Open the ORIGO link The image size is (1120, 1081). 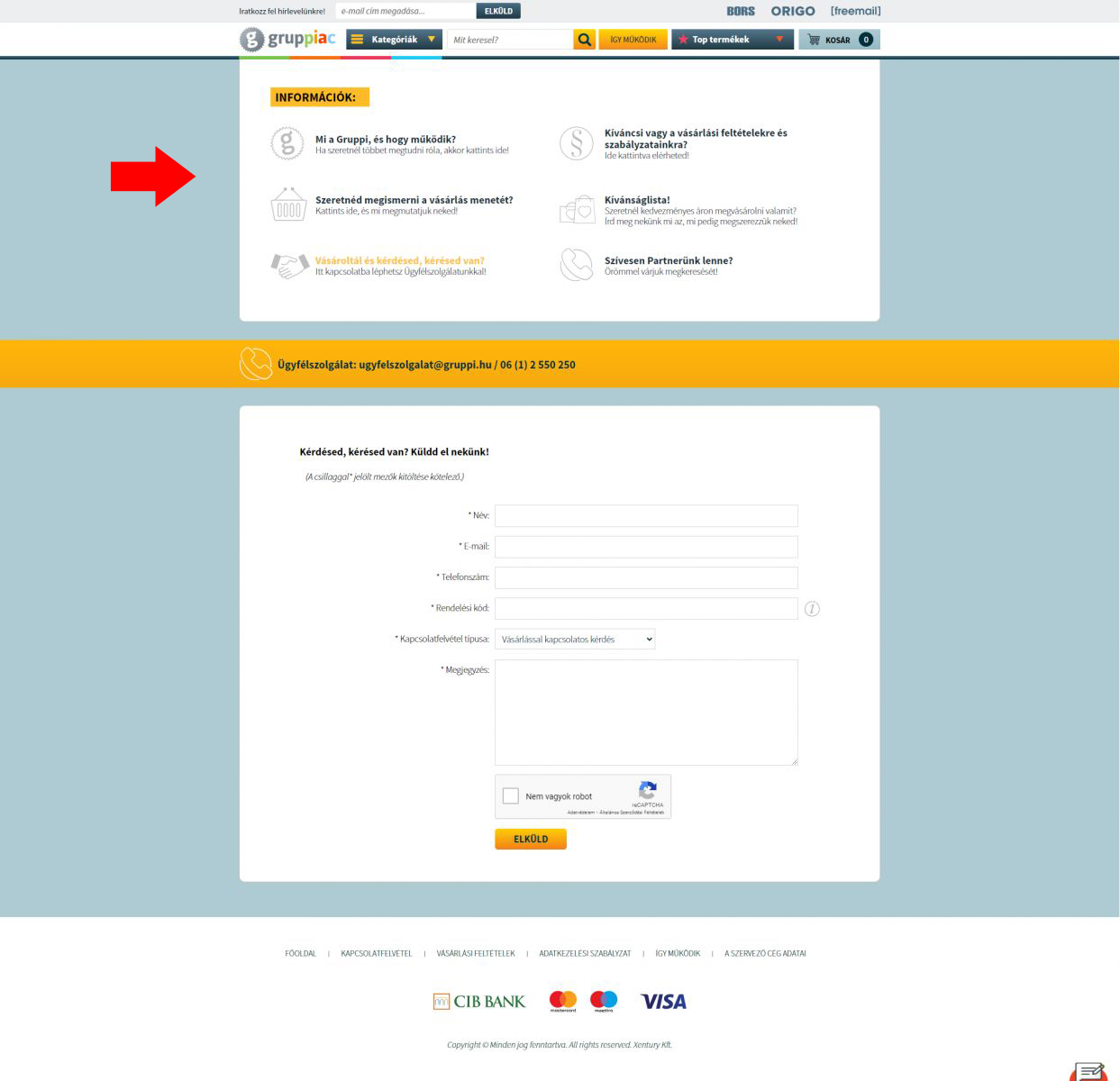pos(793,11)
